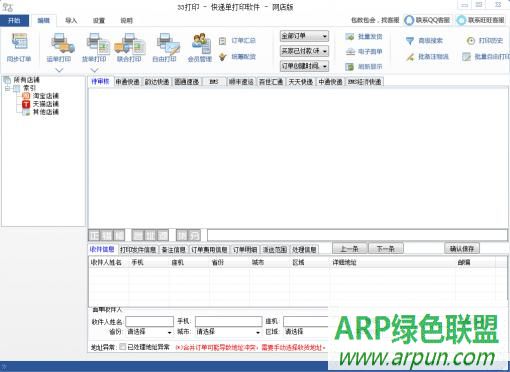Screen dimensions: 510x372
Task: Focus the 收件人姓名 input field
Action: (150, 322)
